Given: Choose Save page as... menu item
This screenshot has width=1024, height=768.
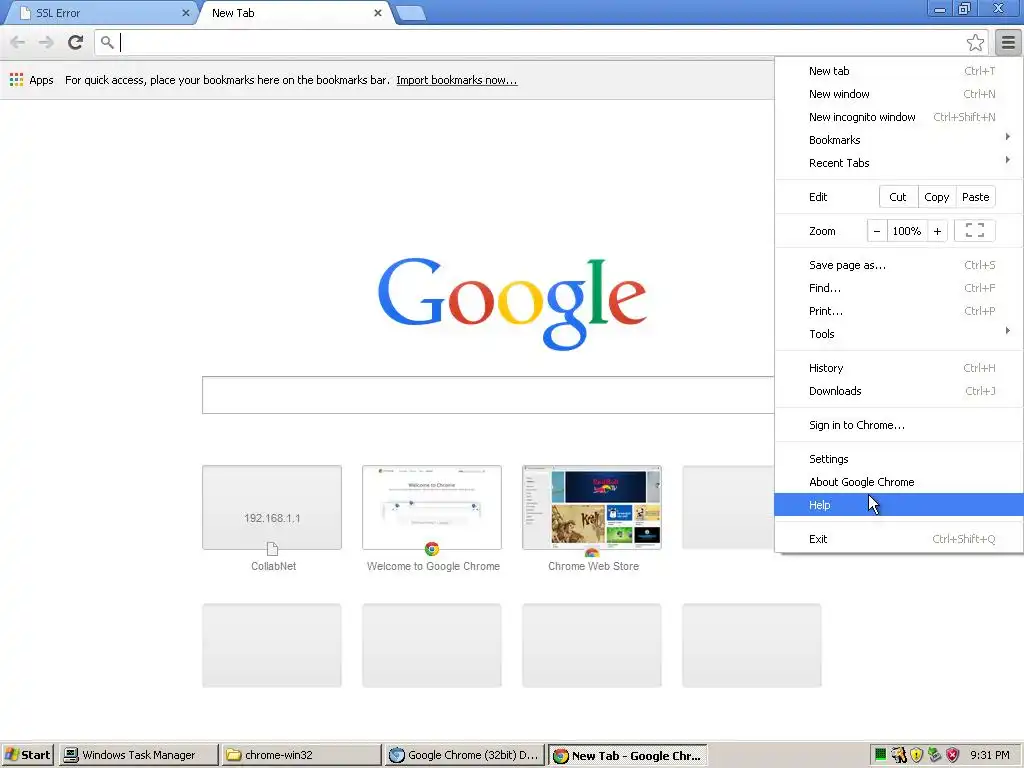Looking at the screenshot, I should point(899,264).
